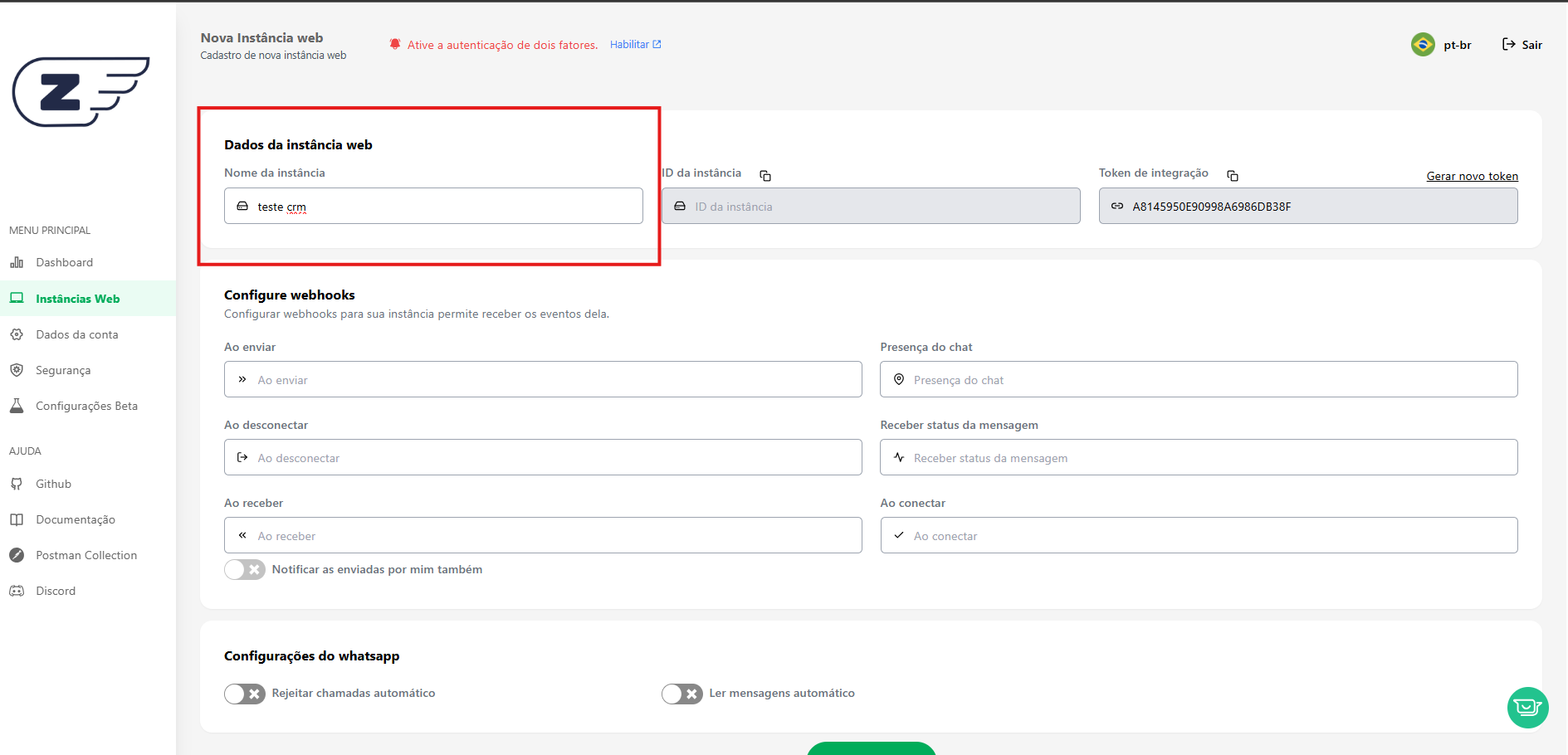Open Configurações Beta menu item

(x=88, y=406)
